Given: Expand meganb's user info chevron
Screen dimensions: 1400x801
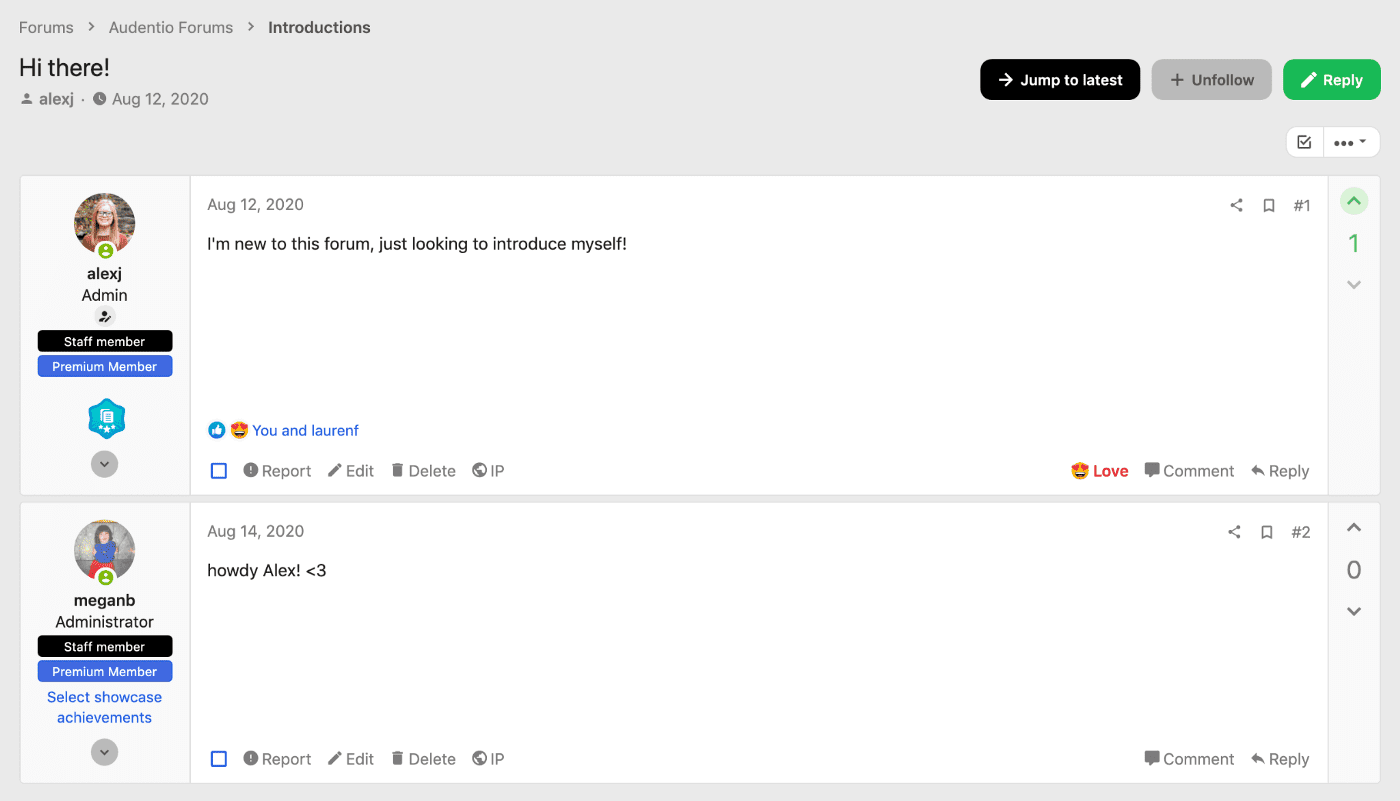Looking at the screenshot, I should [105, 752].
